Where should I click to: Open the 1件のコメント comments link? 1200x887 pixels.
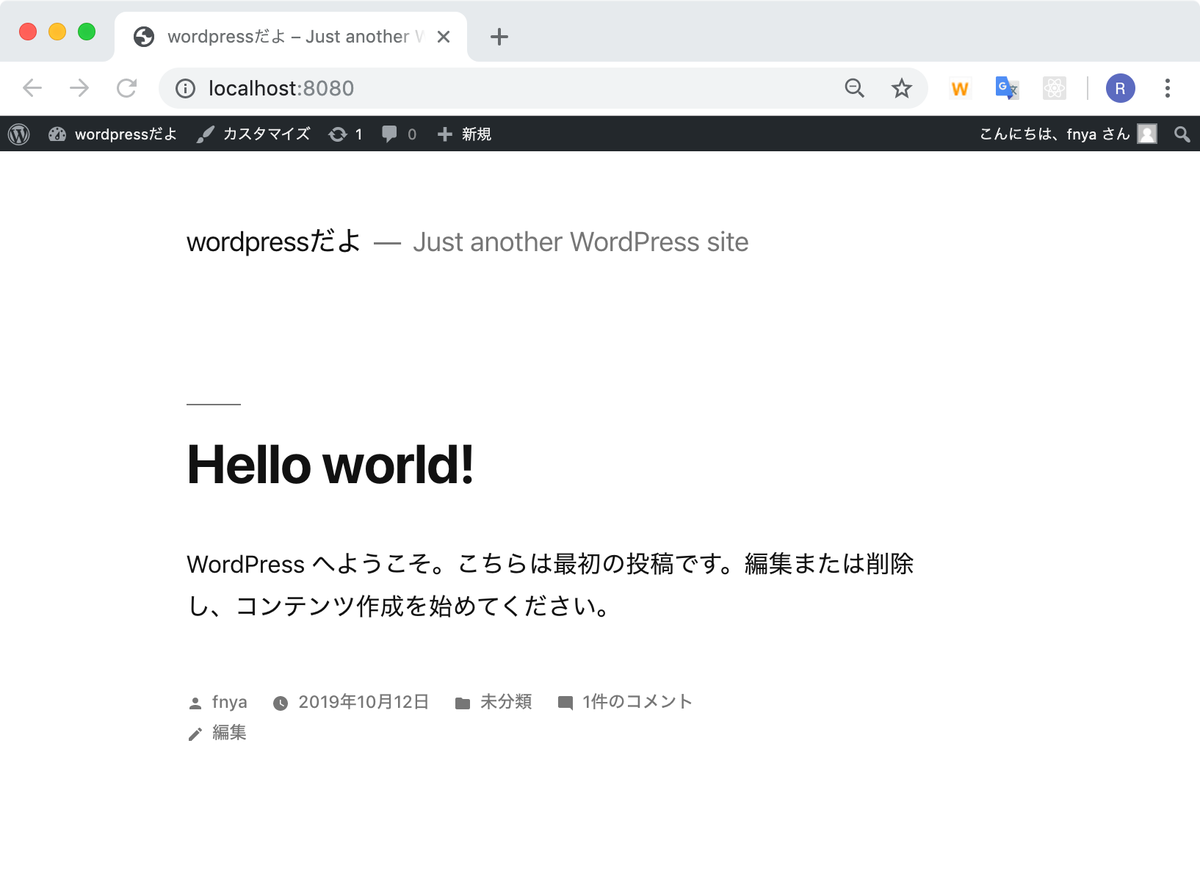637,702
